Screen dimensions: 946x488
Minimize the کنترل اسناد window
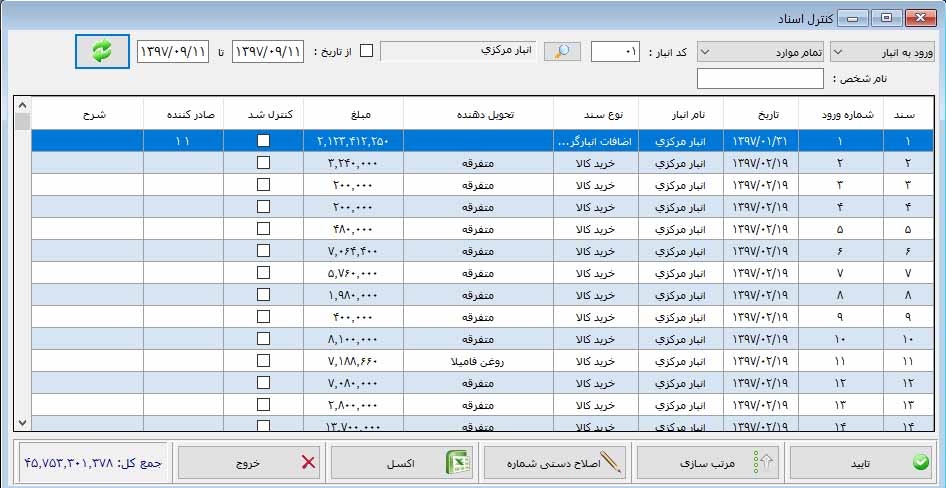(852, 19)
